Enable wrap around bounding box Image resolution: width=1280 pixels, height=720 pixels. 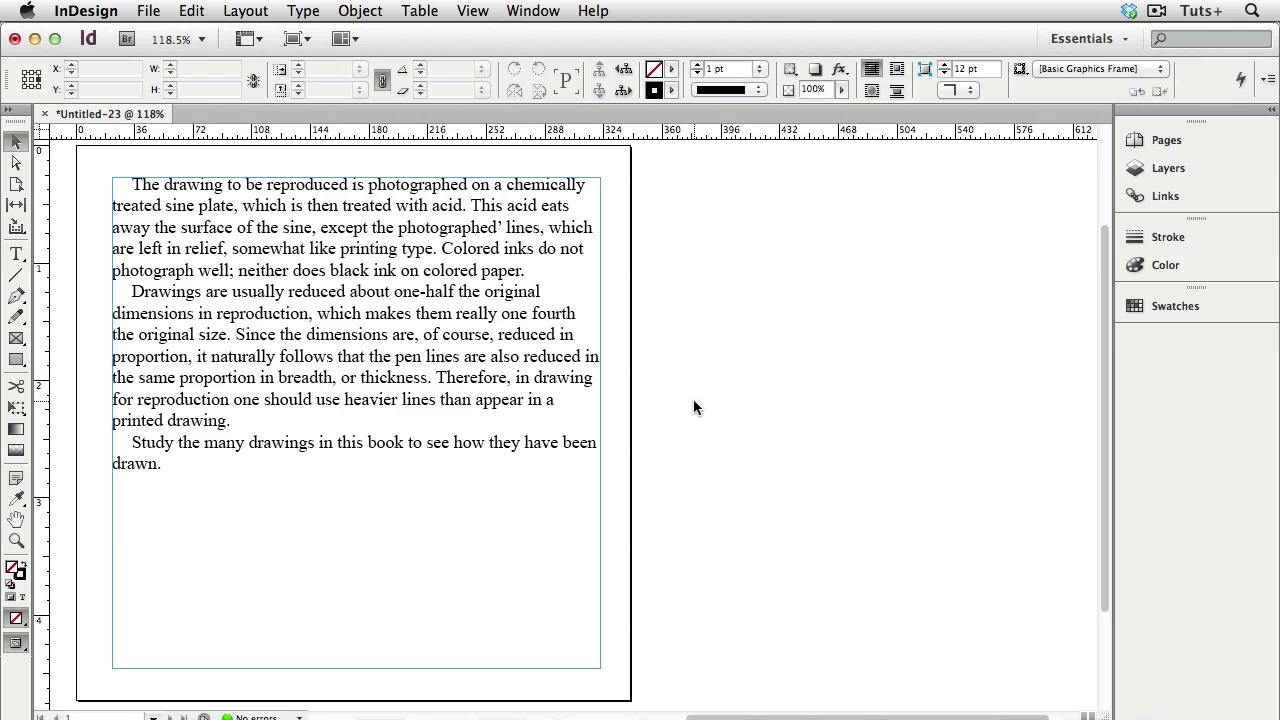897,69
